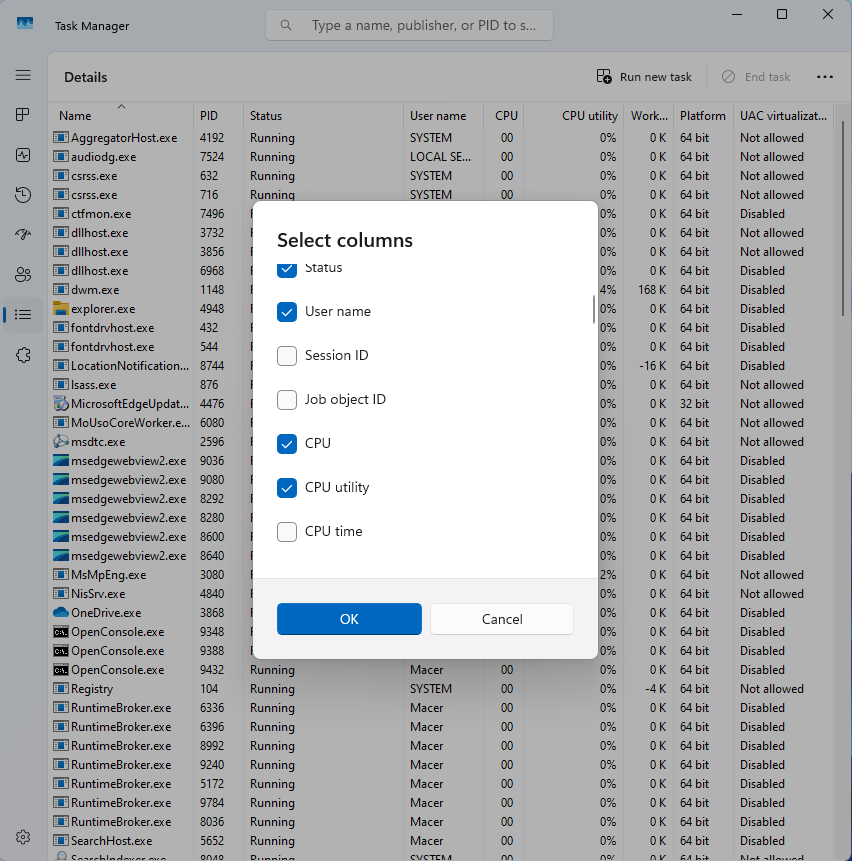Go to the Processes page icon

tap(23, 115)
